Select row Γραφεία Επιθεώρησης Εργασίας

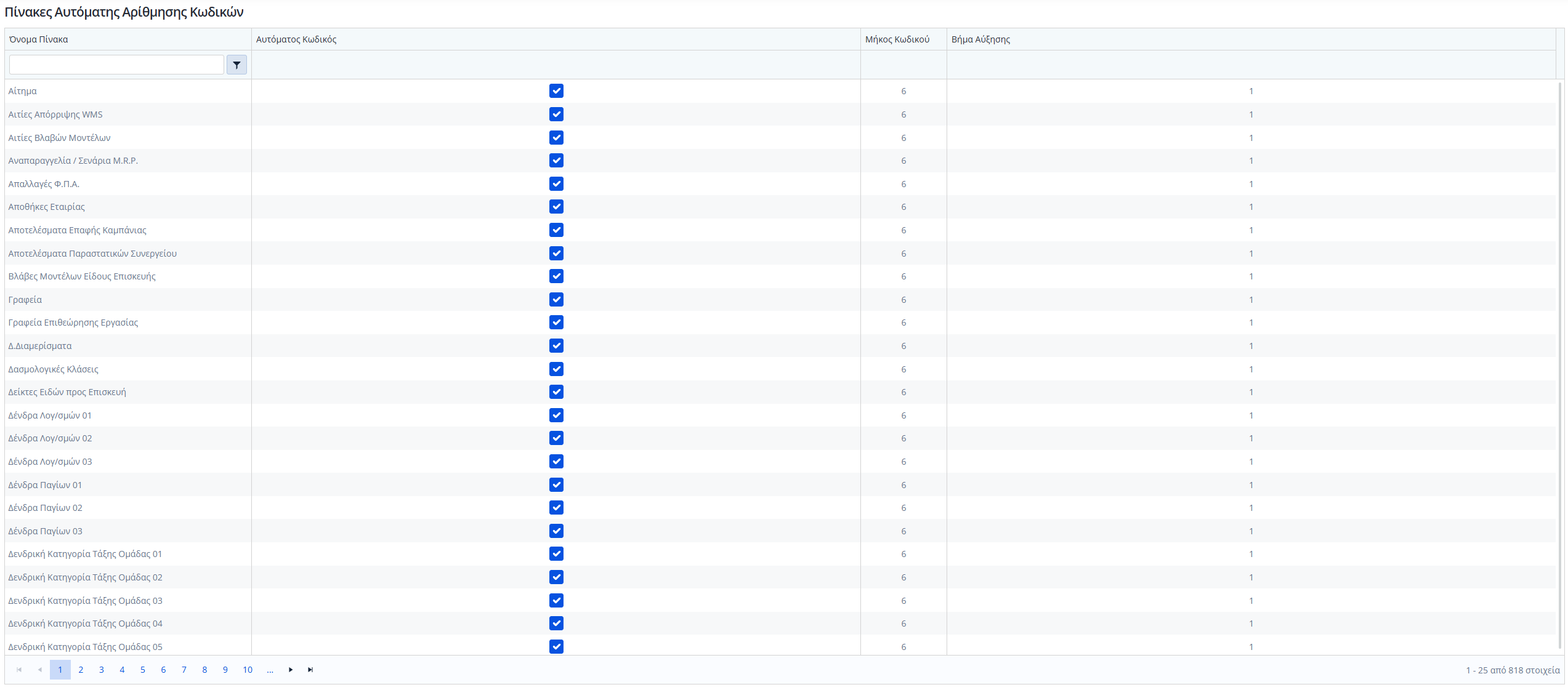click(x=780, y=323)
